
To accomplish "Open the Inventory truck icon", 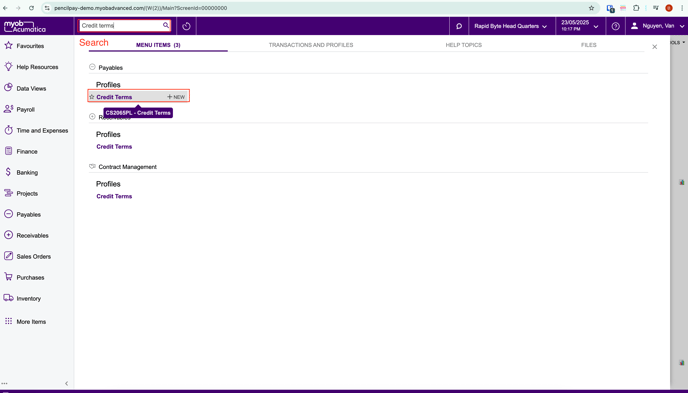I will click(x=8, y=298).
